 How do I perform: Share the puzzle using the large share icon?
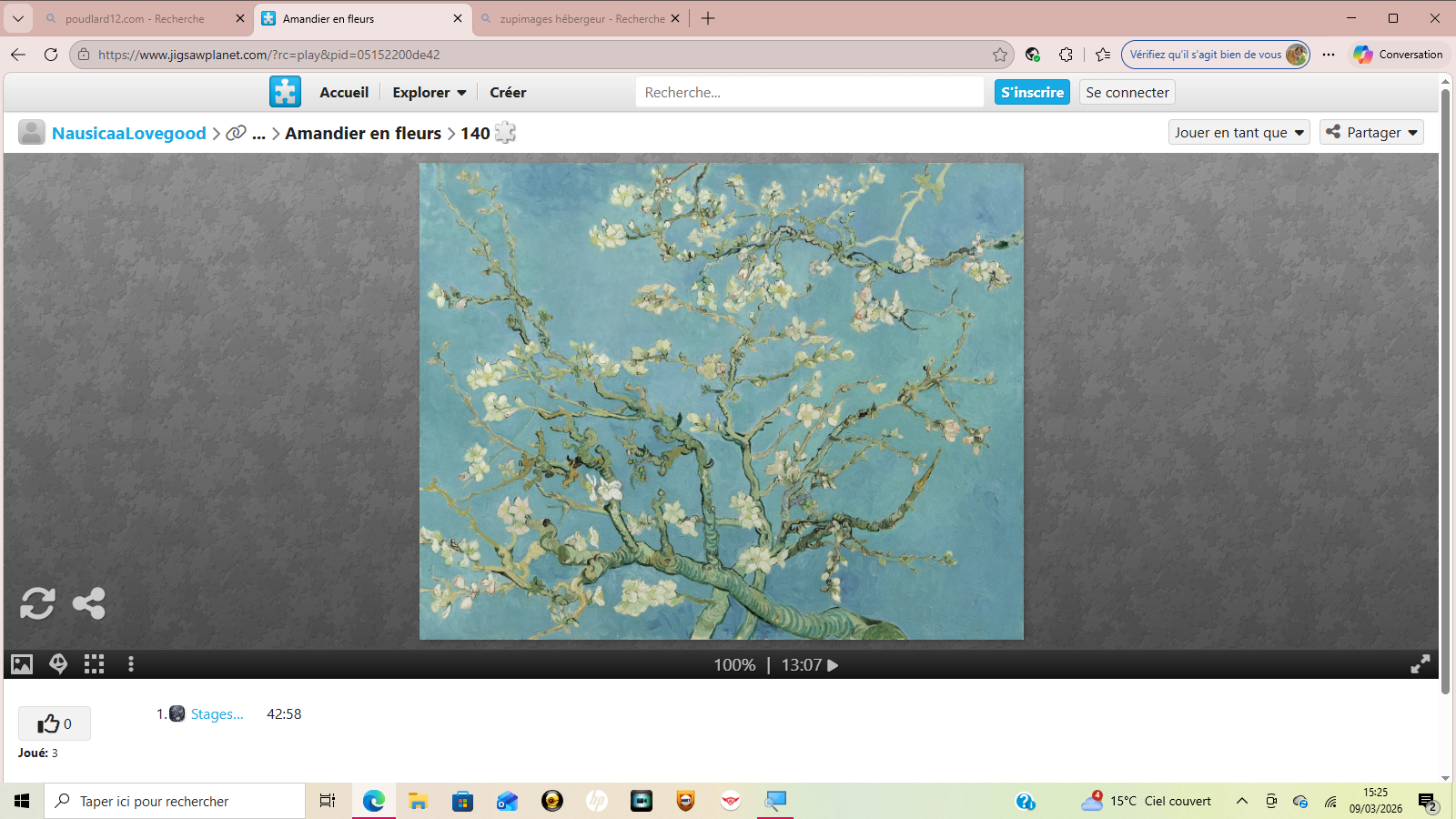tap(89, 603)
